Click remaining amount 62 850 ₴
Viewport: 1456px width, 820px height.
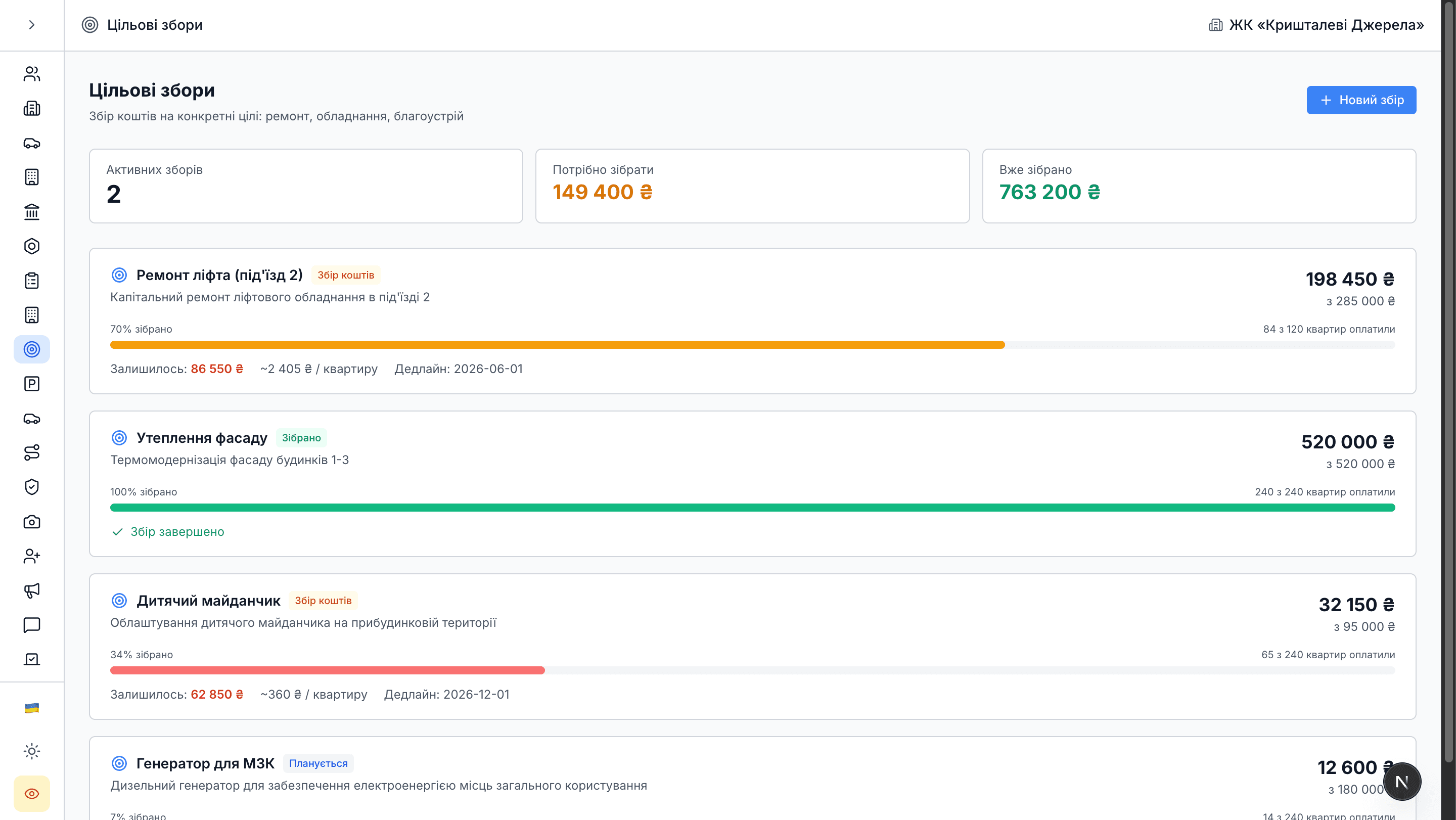click(217, 695)
